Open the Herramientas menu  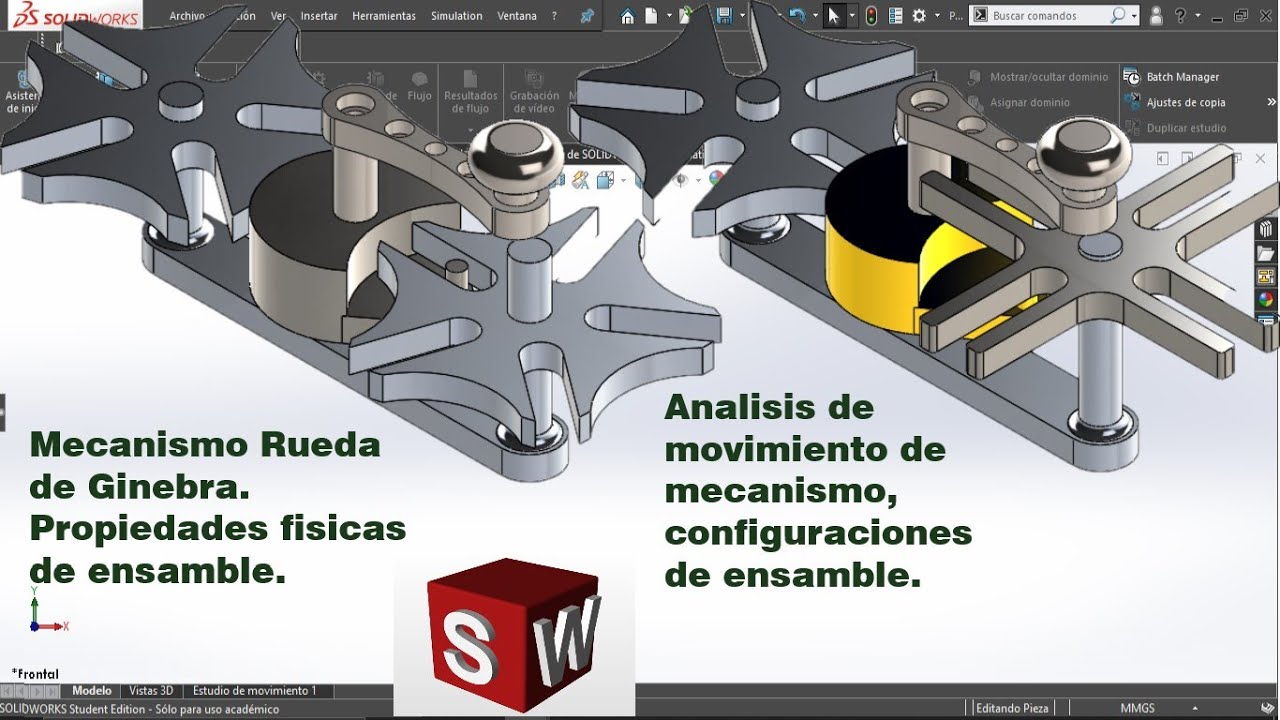384,16
